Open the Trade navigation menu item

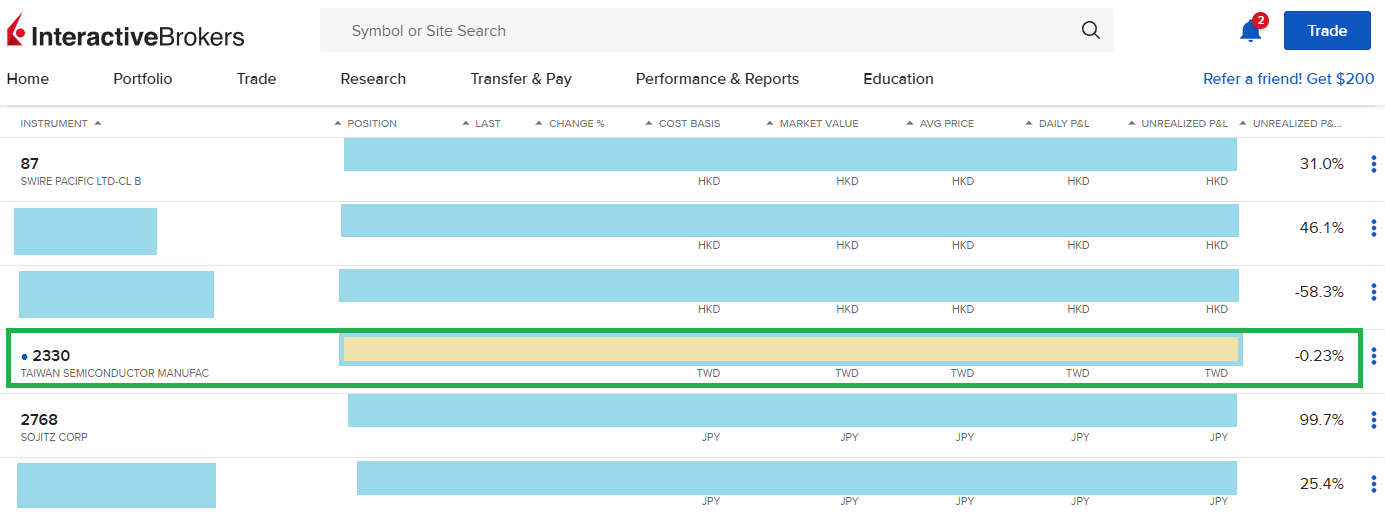coord(256,79)
